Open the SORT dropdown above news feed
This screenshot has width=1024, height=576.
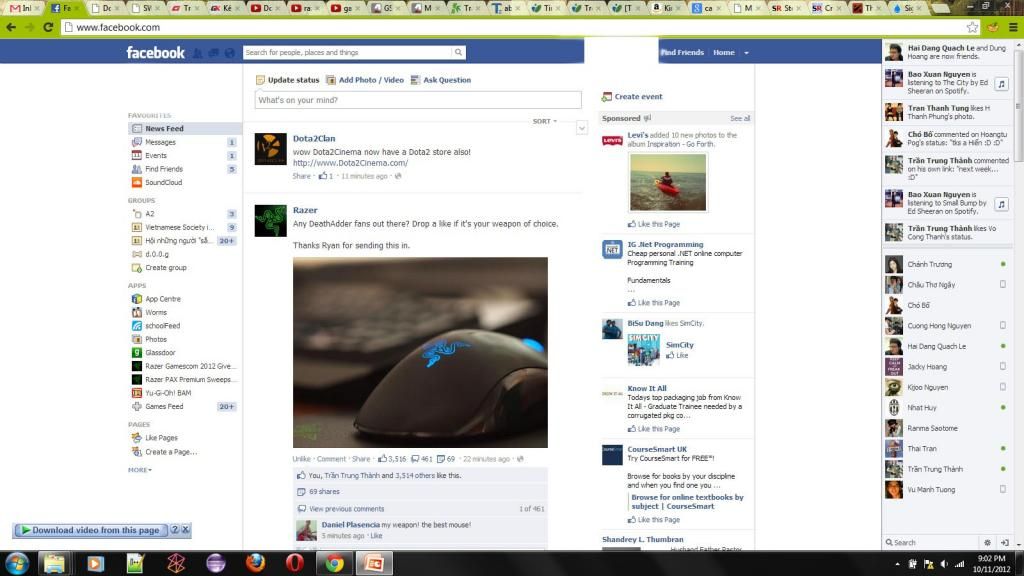coord(544,121)
